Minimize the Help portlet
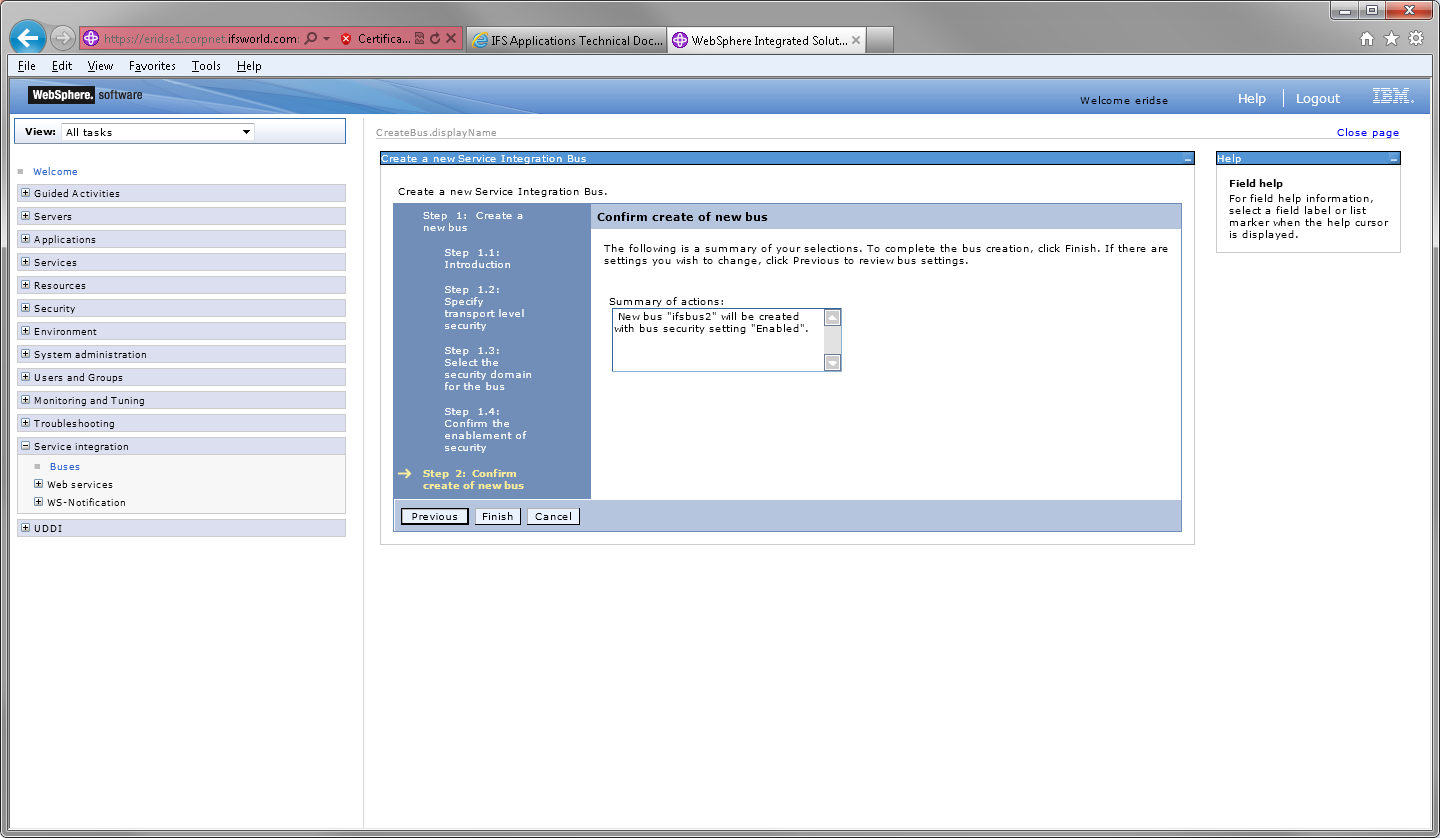1440x838 pixels. coord(1393,159)
